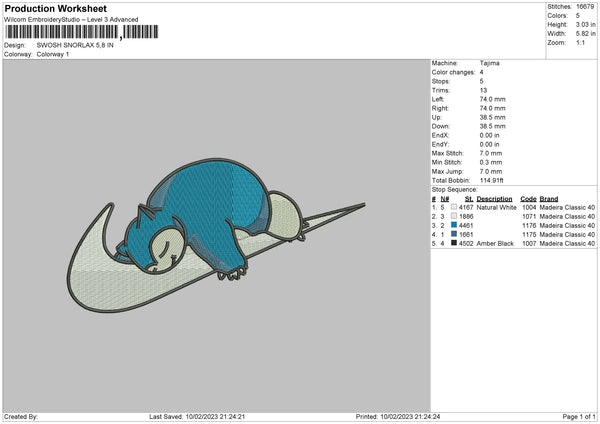
Task: Select the Stop Sequence label
Action: tap(455, 188)
